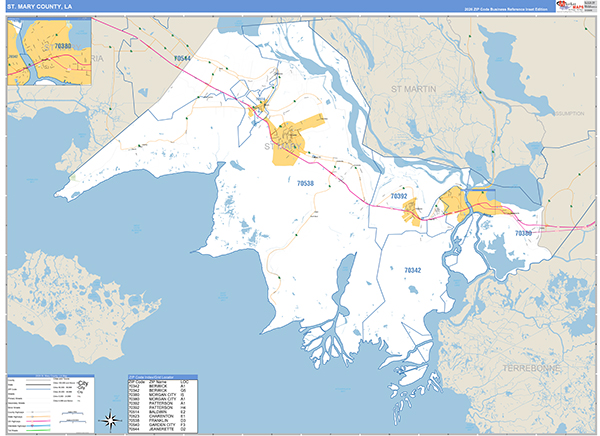This screenshot has width=600, height=436.
Task: Click the ZIP code 70392 label
Action: (398, 198)
